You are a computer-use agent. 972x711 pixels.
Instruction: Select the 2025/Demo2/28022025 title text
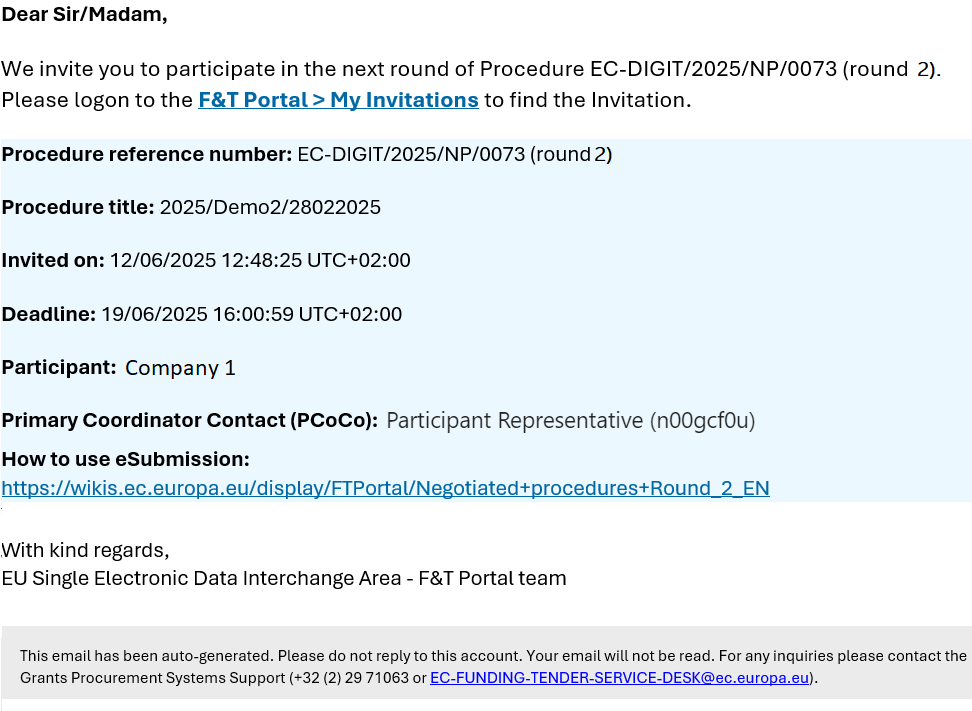tap(270, 207)
